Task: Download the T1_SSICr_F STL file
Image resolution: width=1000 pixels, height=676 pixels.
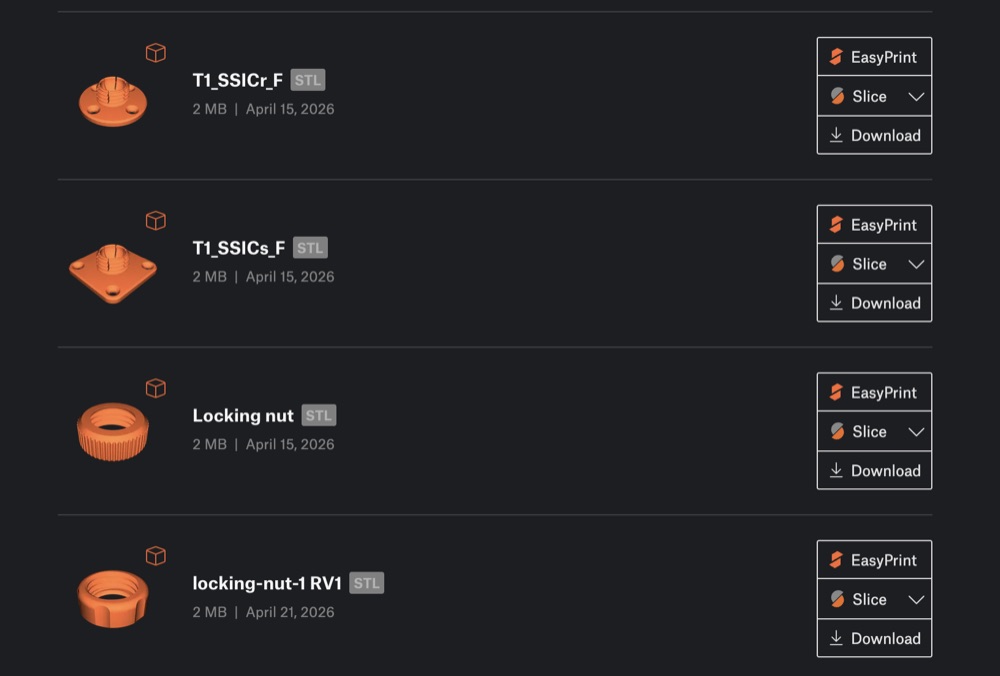Action: point(874,135)
